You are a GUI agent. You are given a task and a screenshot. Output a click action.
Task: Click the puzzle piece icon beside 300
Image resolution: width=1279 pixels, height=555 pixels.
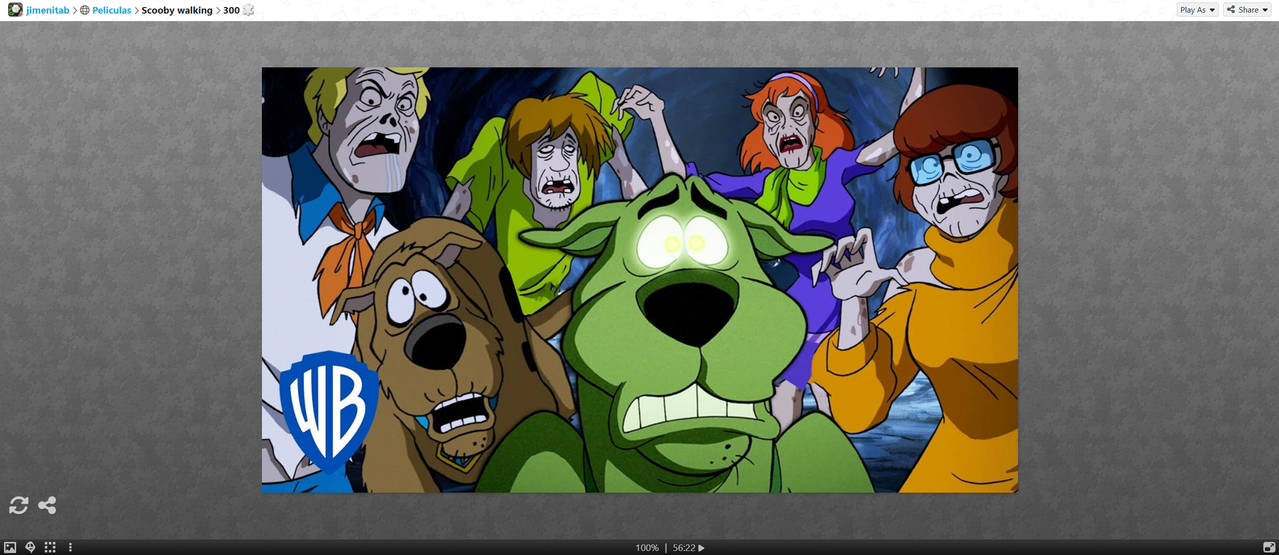pyautogui.click(x=248, y=10)
